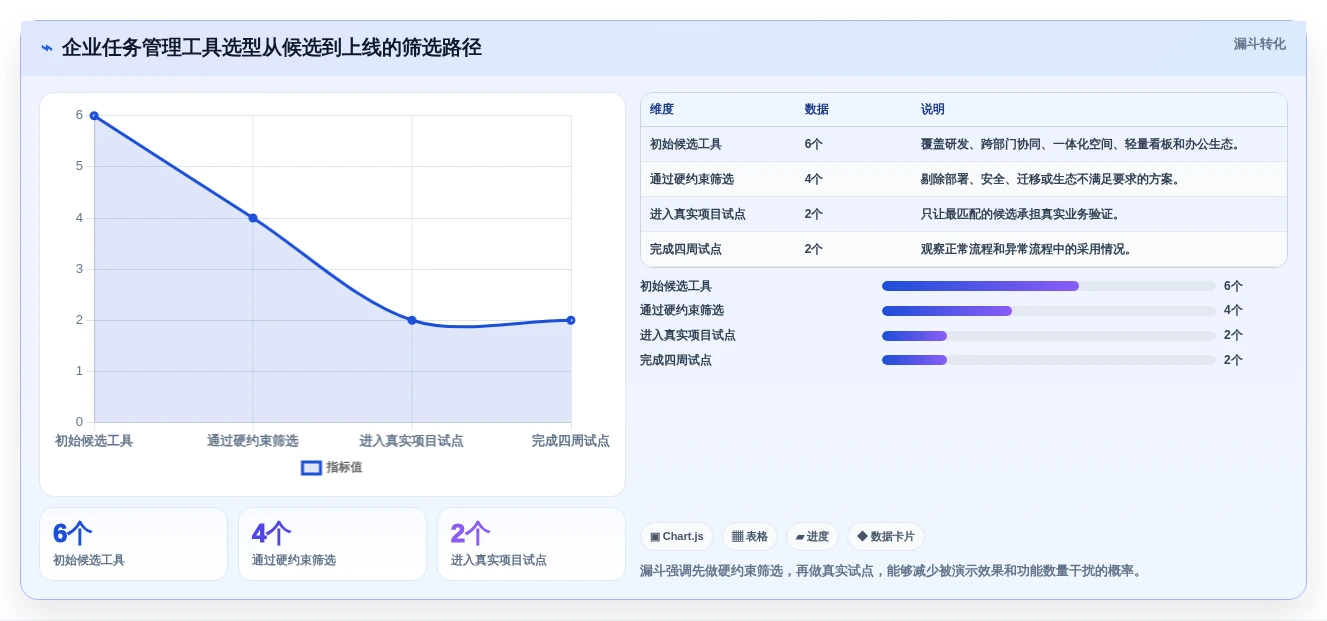Click the chart data point at 完成四周试点
The width and height of the screenshot is (1327, 621).
(571, 320)
